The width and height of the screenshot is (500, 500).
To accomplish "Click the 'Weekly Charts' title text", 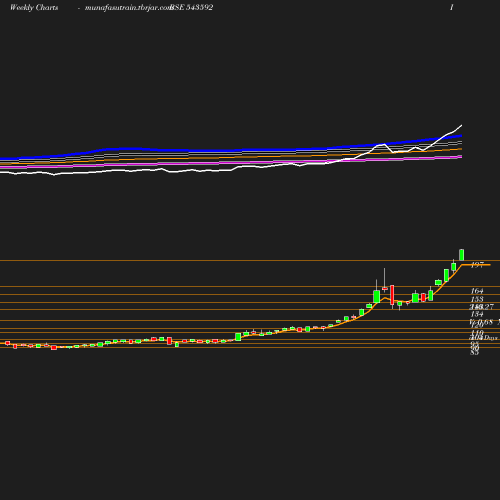I will (34, 7).
